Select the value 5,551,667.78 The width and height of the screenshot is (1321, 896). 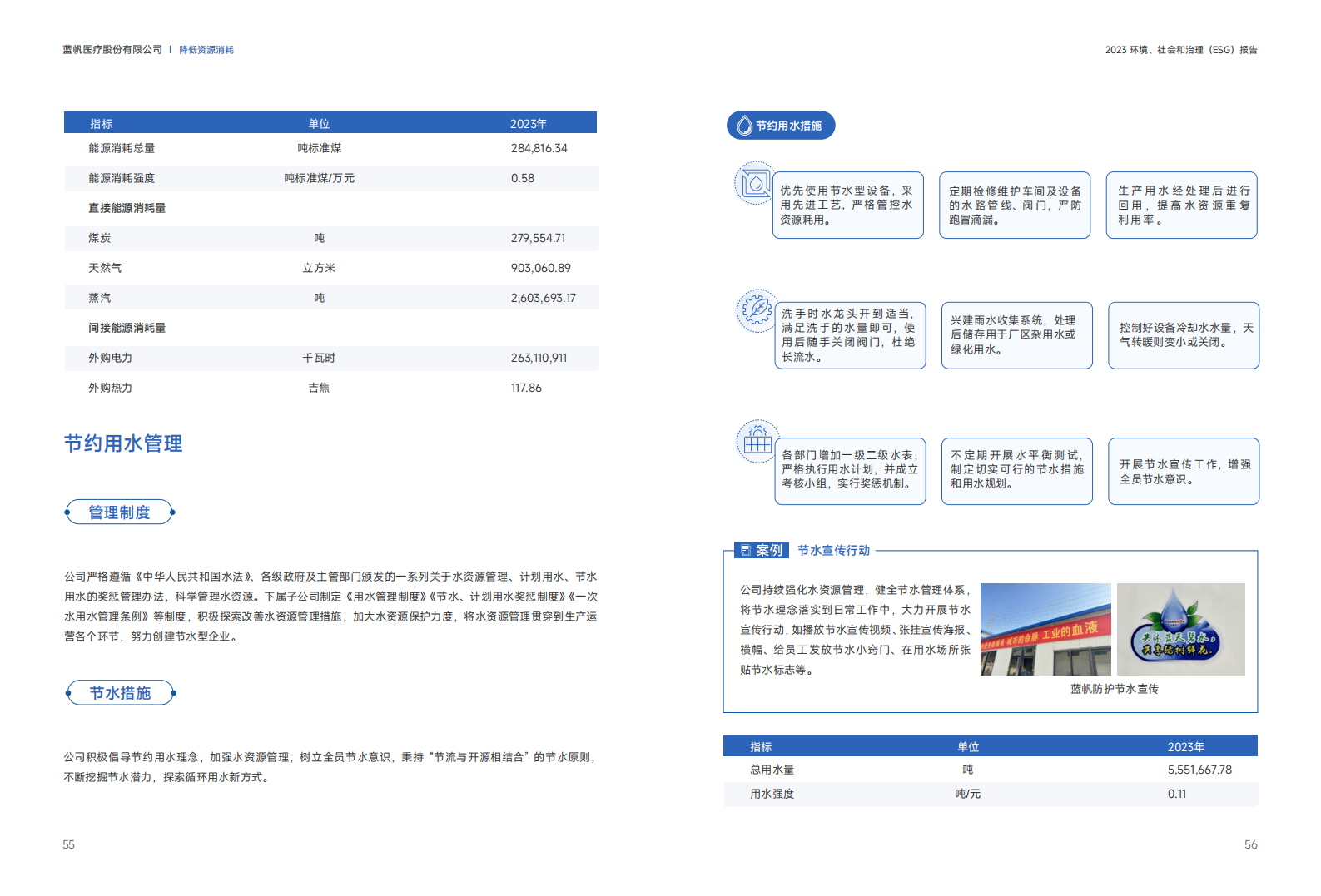click(x=1199, y=770)
